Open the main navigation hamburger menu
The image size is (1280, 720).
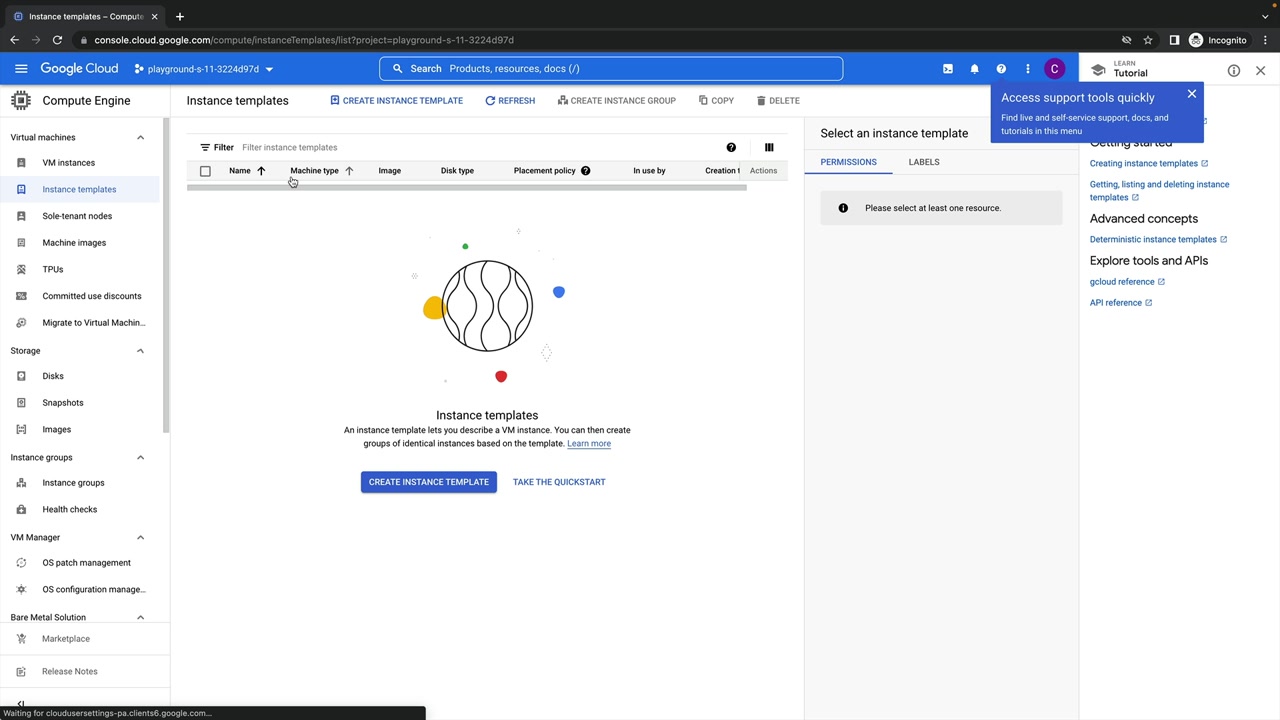point(21,69)
